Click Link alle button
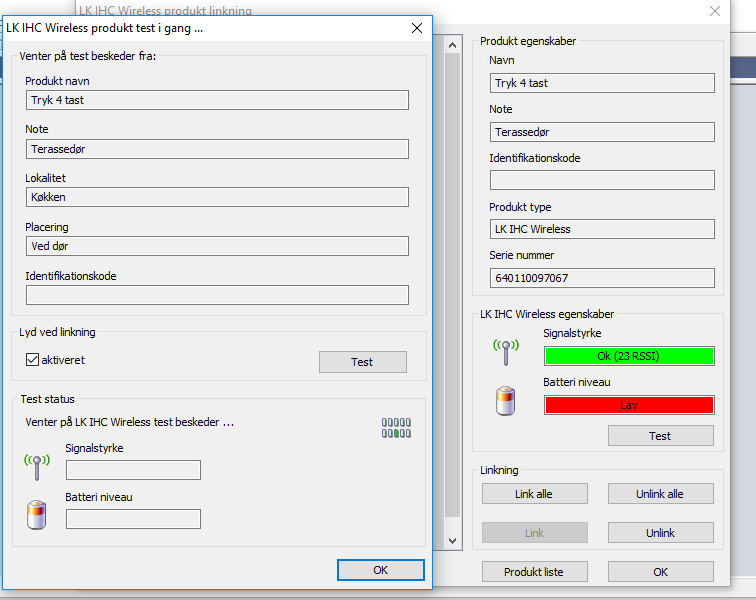 click(535, 493)
